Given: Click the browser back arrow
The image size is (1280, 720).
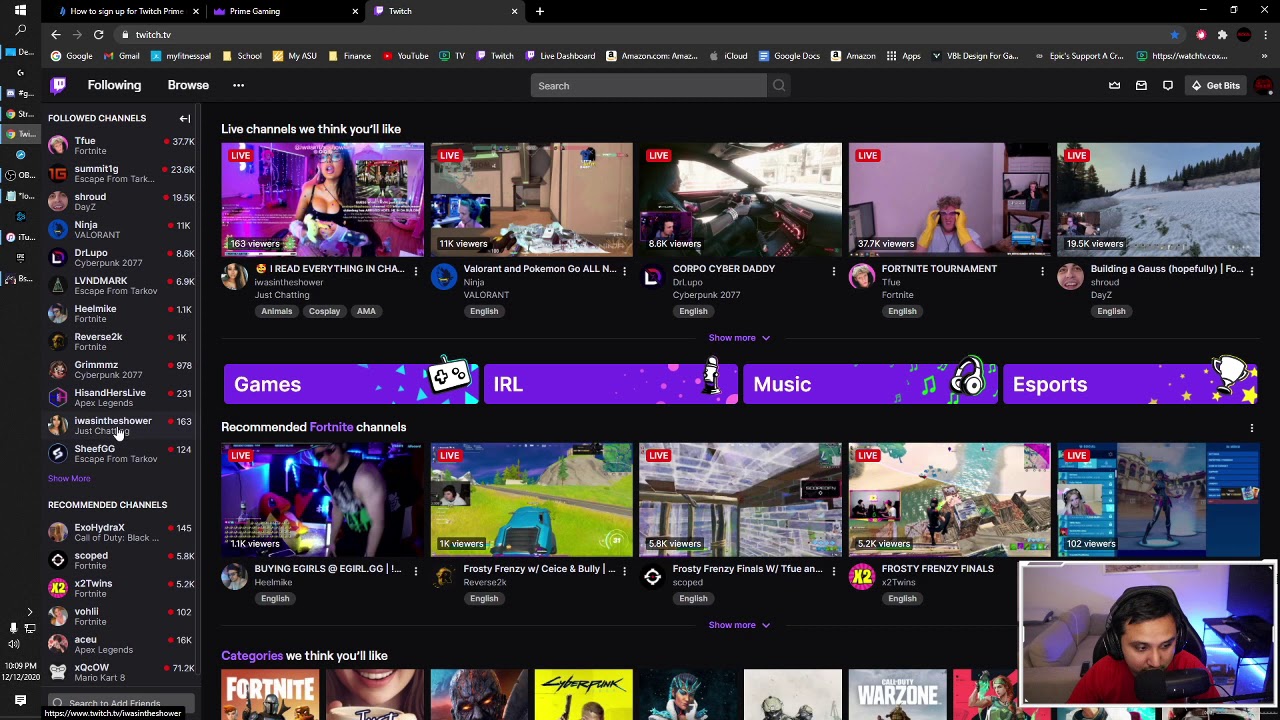Looking at the screenshot, I should (56, 34).
